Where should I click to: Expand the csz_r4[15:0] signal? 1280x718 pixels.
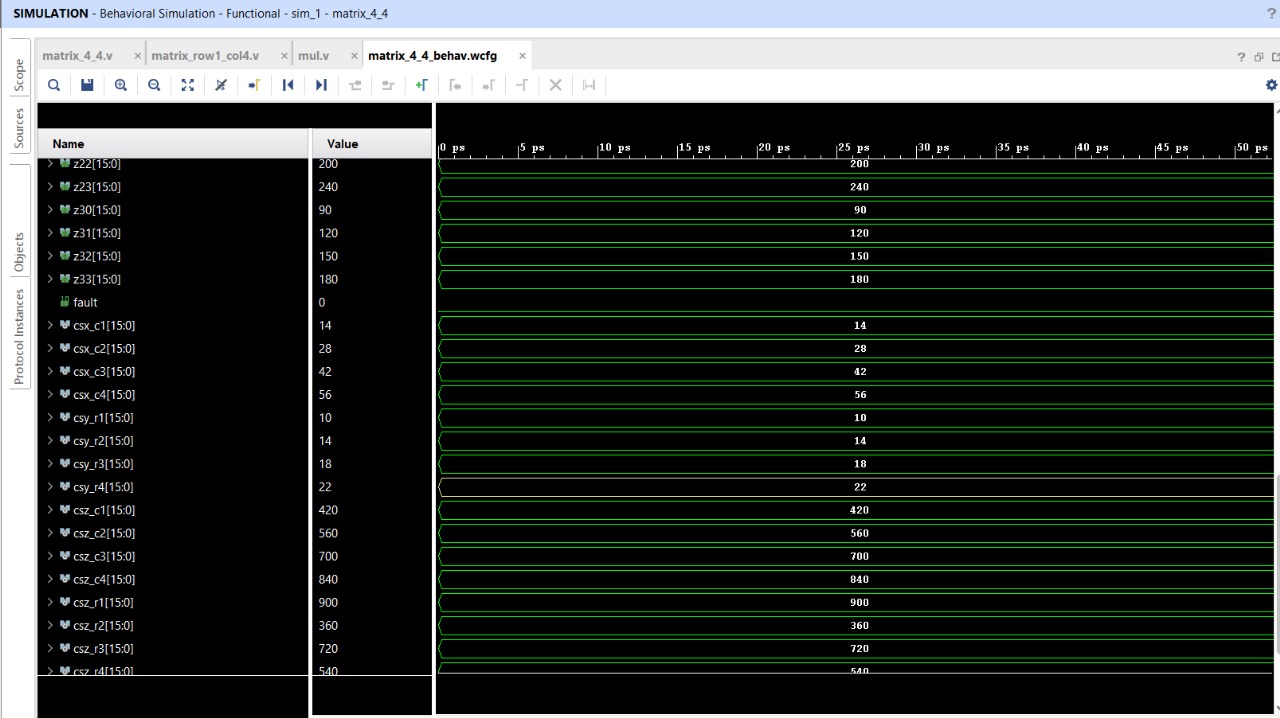click(50, 671)
